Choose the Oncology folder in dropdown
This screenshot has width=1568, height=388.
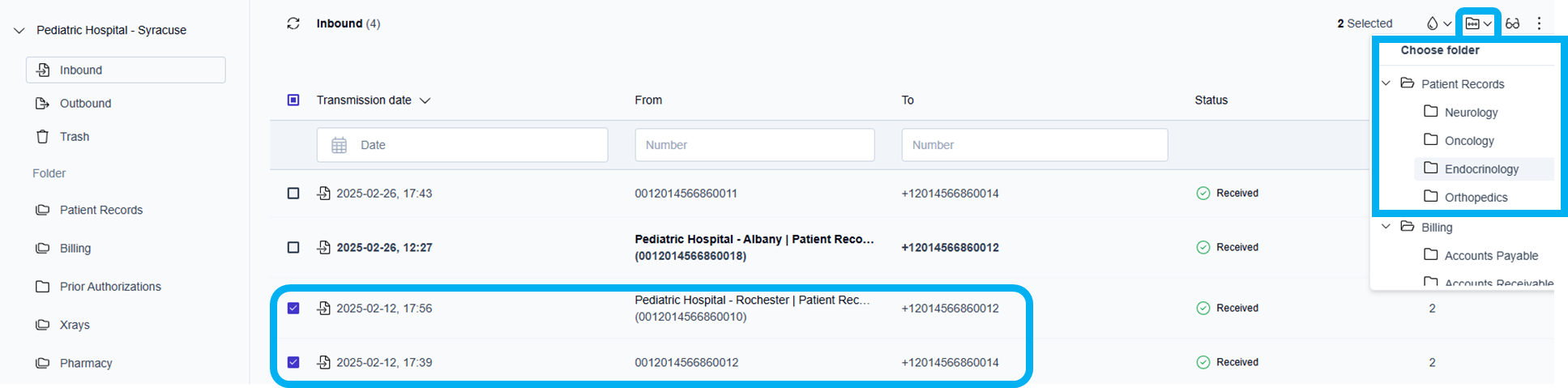(x=1468, y=141)
